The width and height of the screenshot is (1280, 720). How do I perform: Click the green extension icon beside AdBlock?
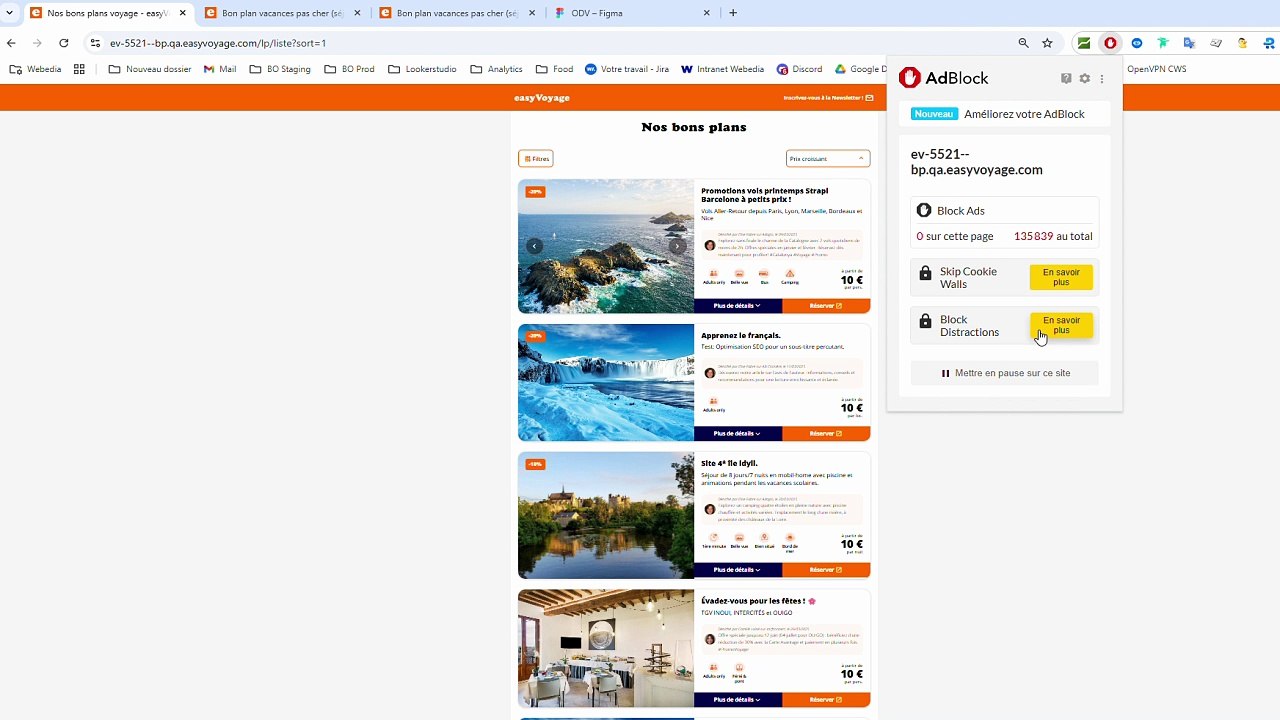pyautogui.click(x=1083, y=43)
